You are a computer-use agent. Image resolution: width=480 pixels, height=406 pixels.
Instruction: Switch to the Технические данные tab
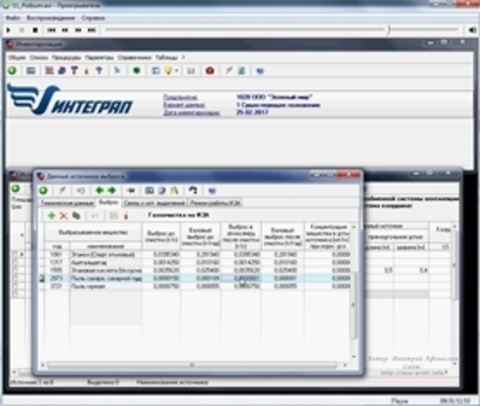click(67, 203)
